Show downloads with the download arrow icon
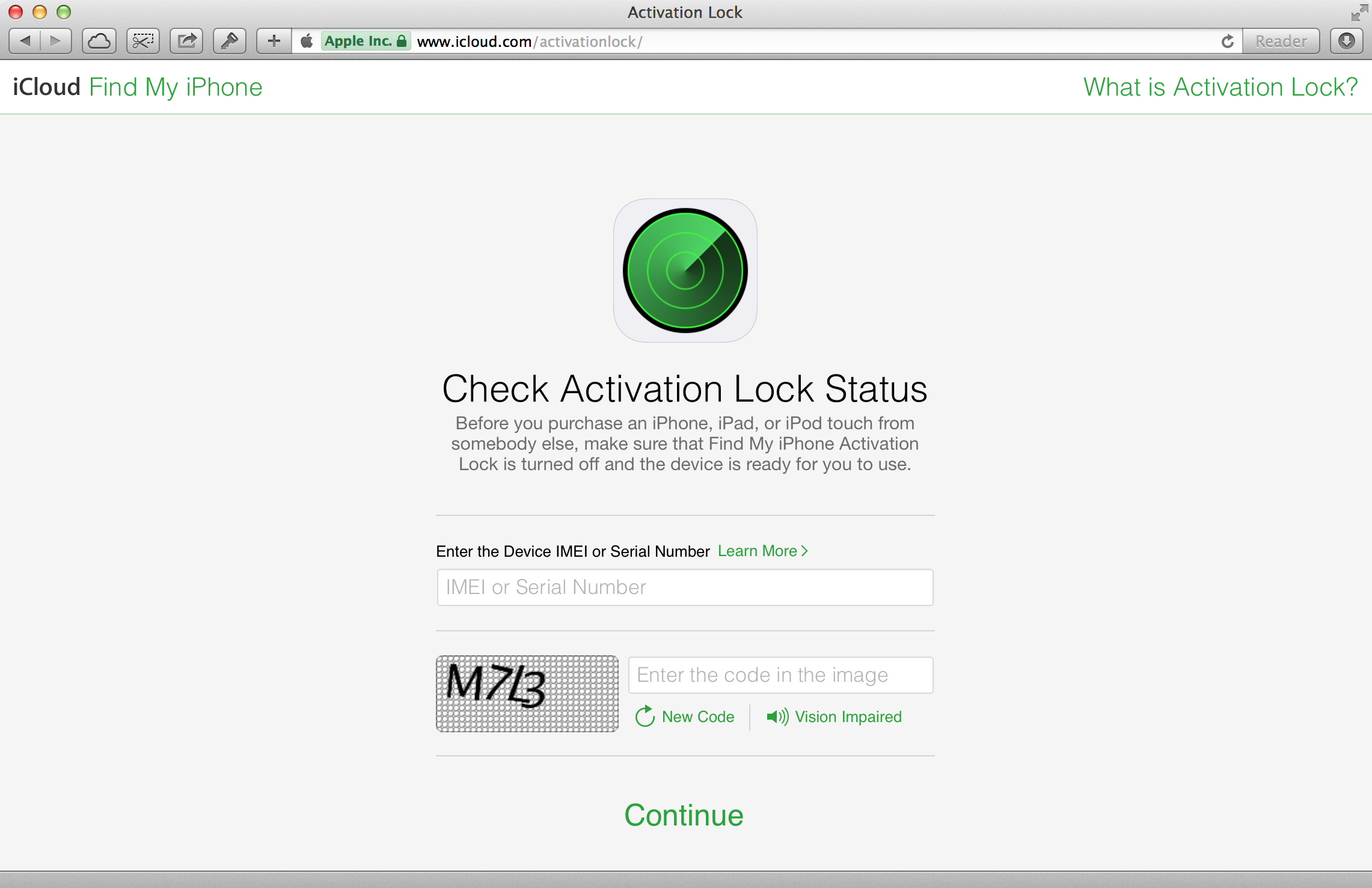1372x888 pixels. tap(1347, 41)
